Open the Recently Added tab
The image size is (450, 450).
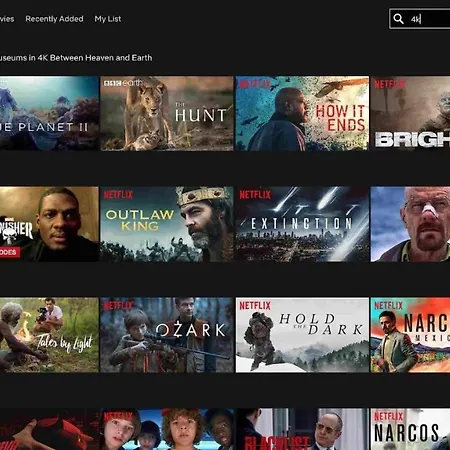coord(54,19)
